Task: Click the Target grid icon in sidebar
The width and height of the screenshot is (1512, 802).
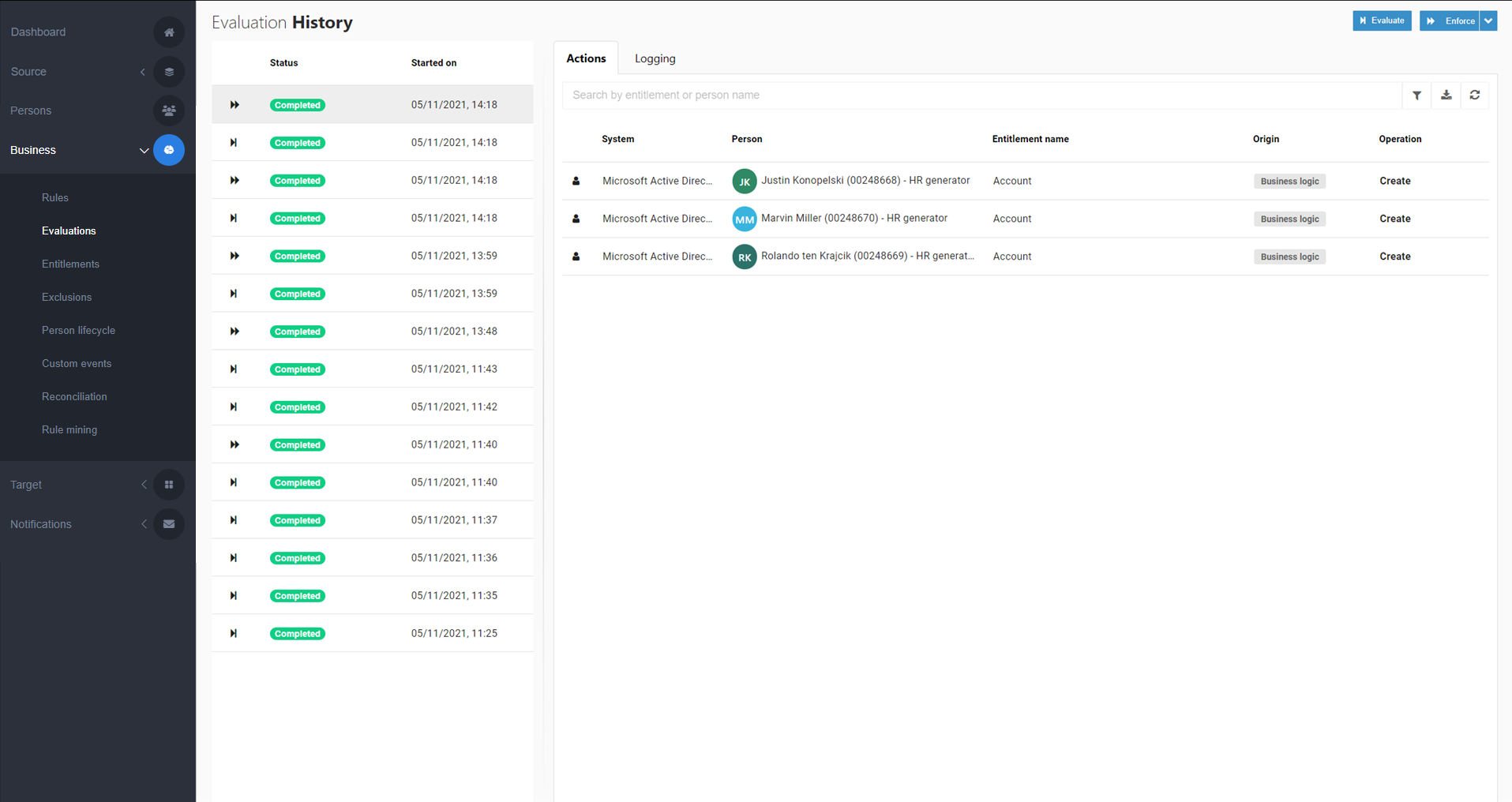Action: 168,485
